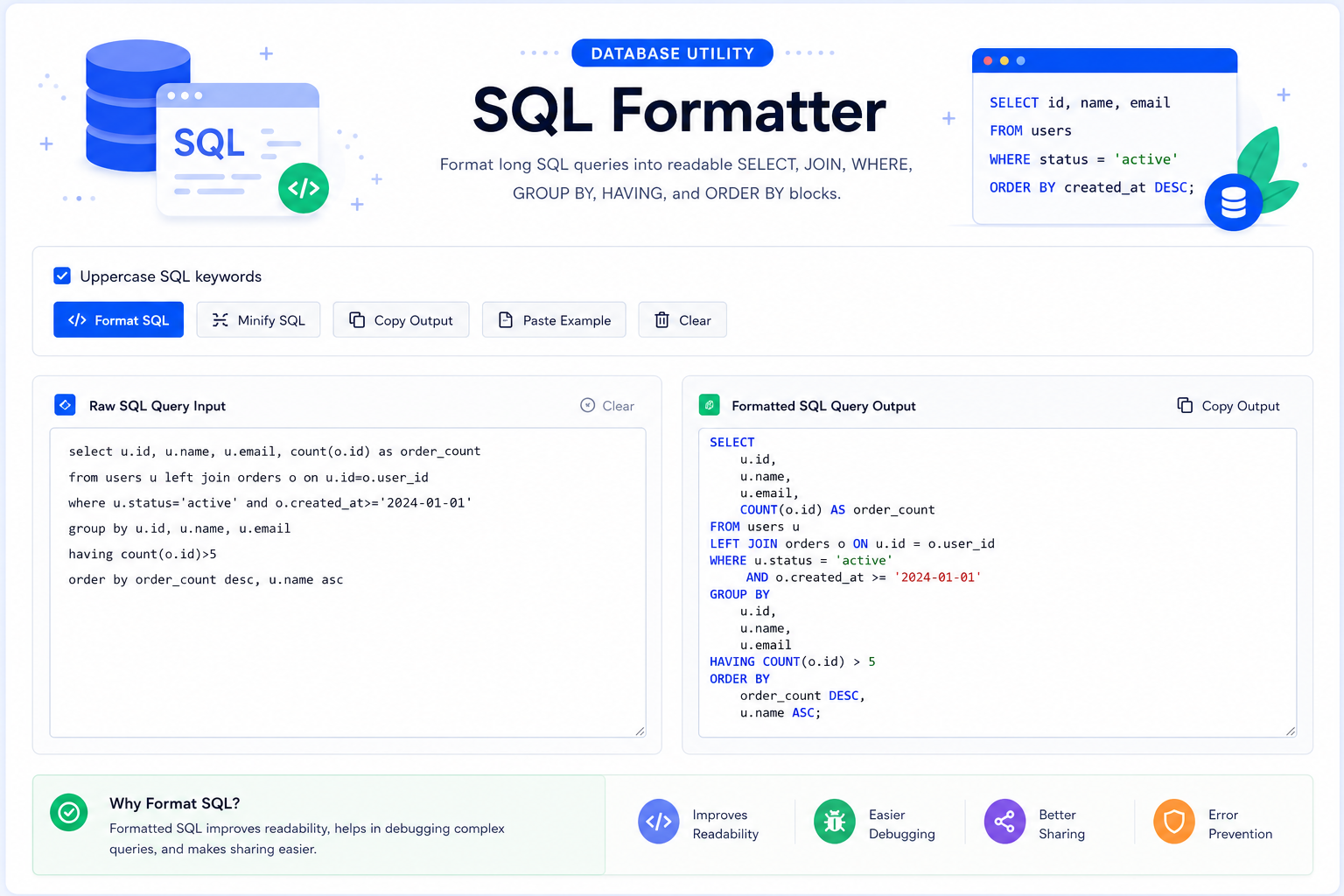This screenshot has height=896, width=1344.
Task: Click inside the Raw SQL Query Input textarea
Action: tap(347, 583)
